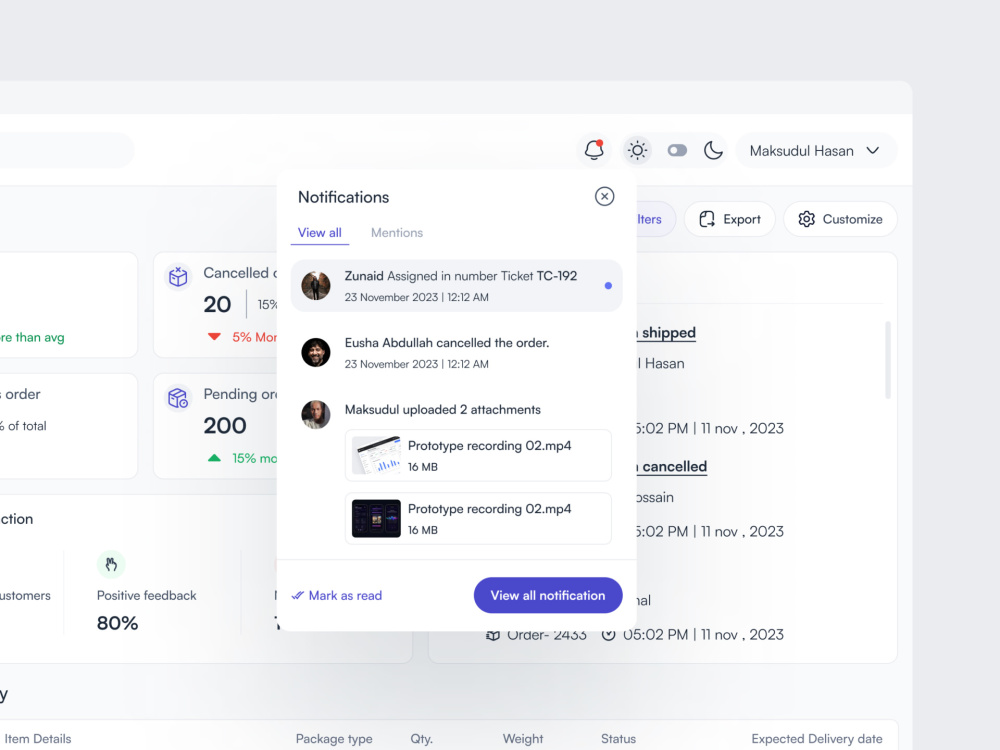Click the activity panel scrollbar
The width and height of the screenshot is (1000, 750).
888,360
